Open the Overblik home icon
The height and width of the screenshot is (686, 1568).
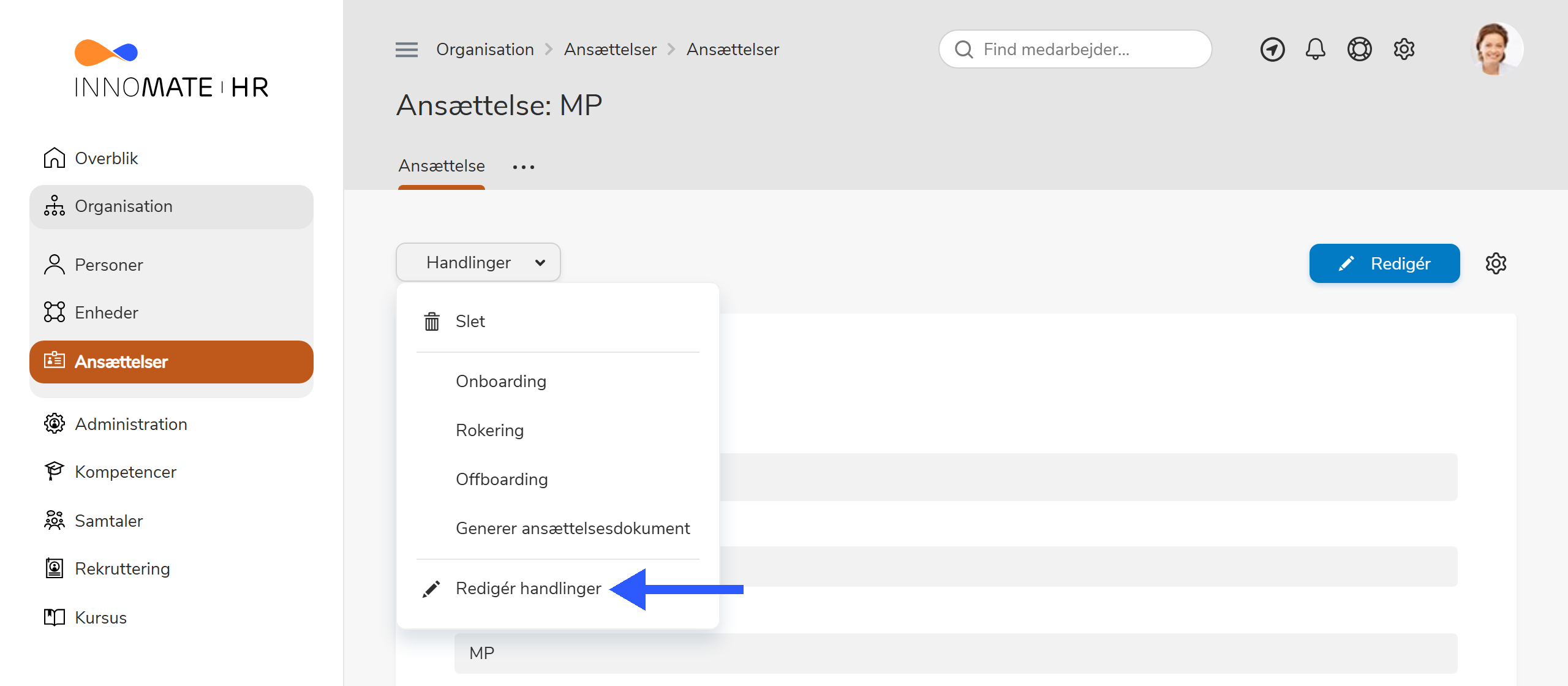coord(55,157)
